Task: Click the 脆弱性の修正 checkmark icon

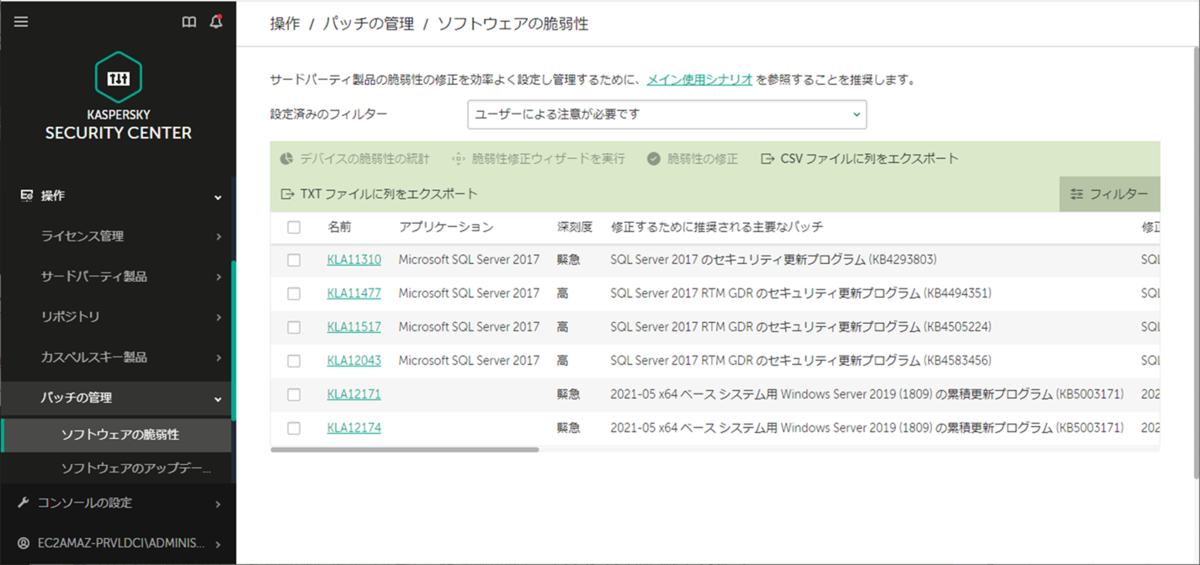Action: 654,158
